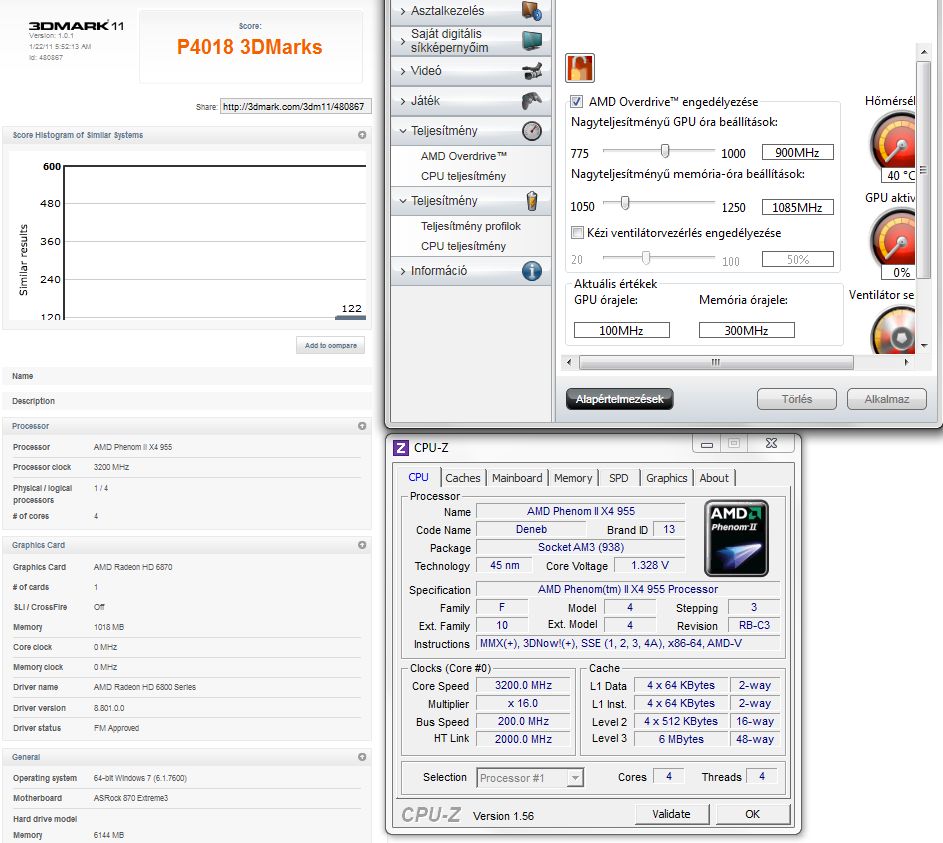Click Add to compare button

tap(331, 346)
